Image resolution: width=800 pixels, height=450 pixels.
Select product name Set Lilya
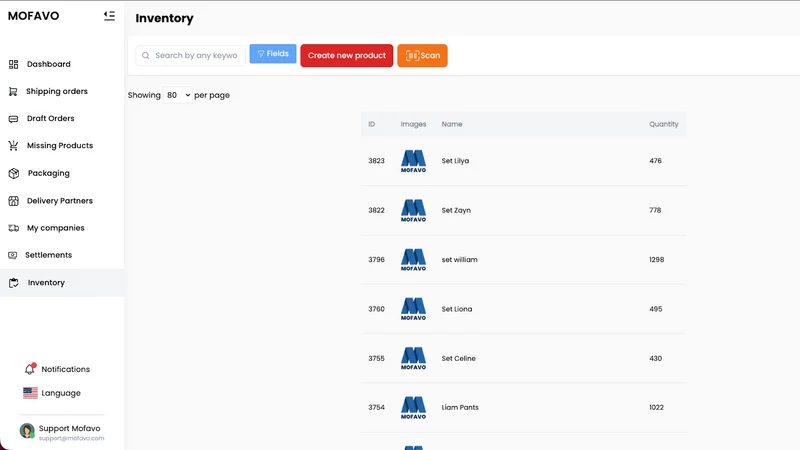(455, 161)
